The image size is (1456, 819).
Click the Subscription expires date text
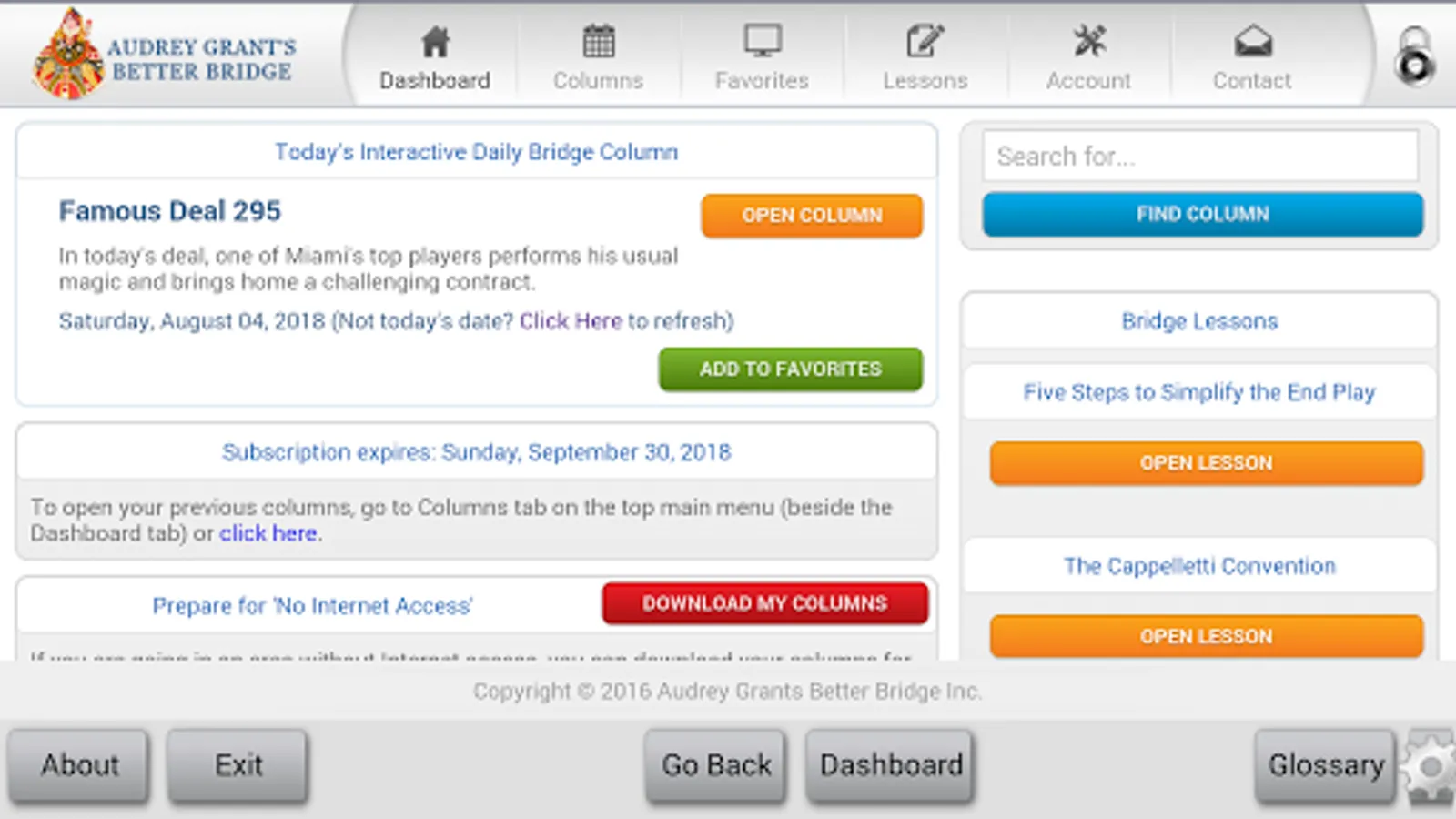477,452
